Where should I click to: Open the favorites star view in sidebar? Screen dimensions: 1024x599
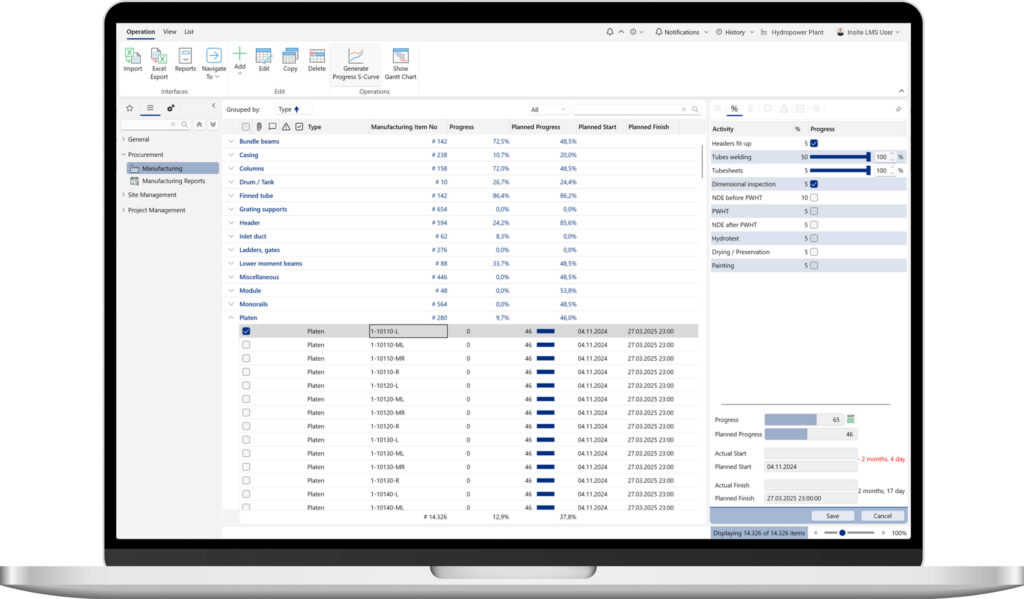129,108
